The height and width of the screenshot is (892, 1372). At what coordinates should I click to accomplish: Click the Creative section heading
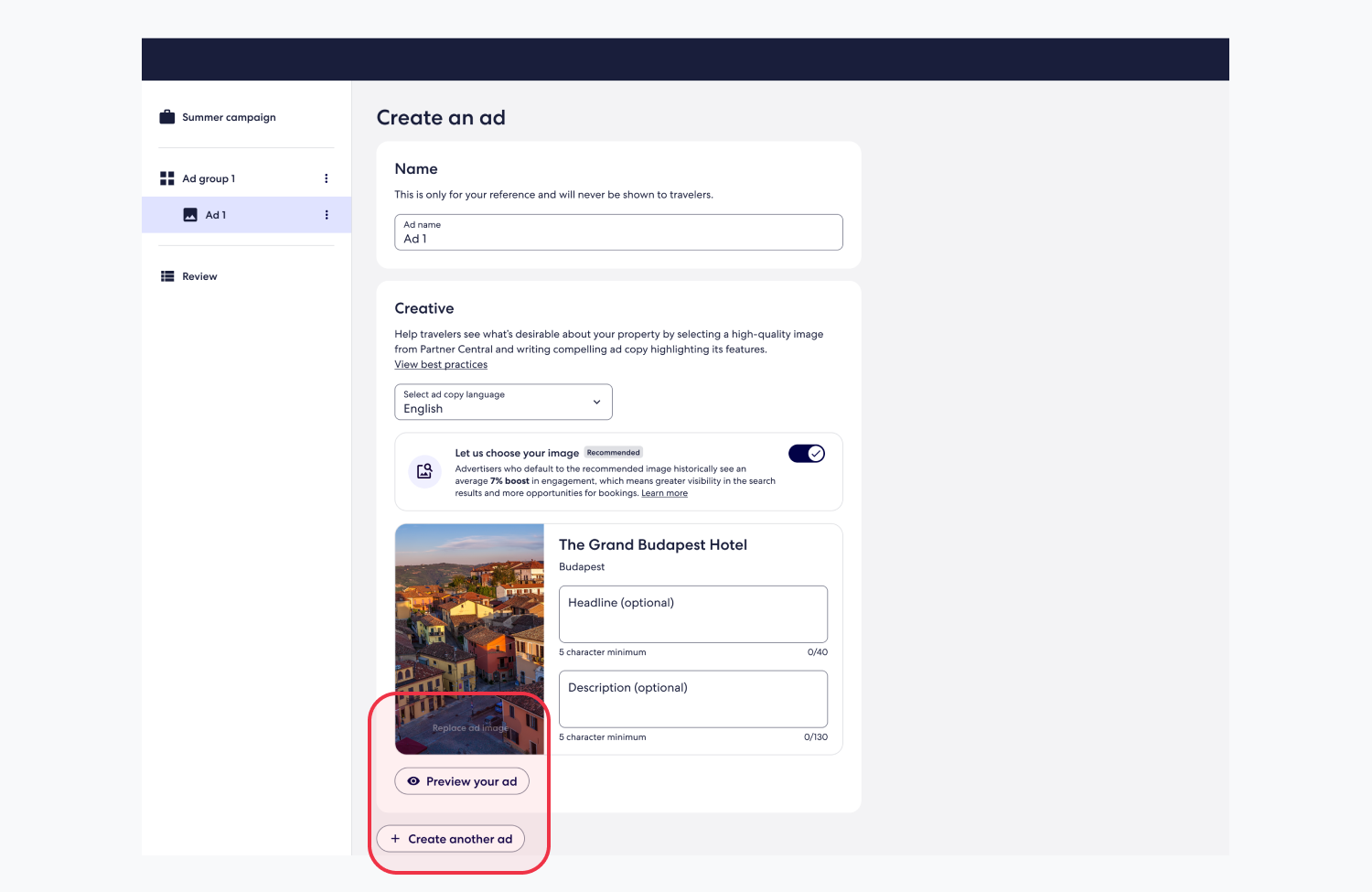pos(424,308)
